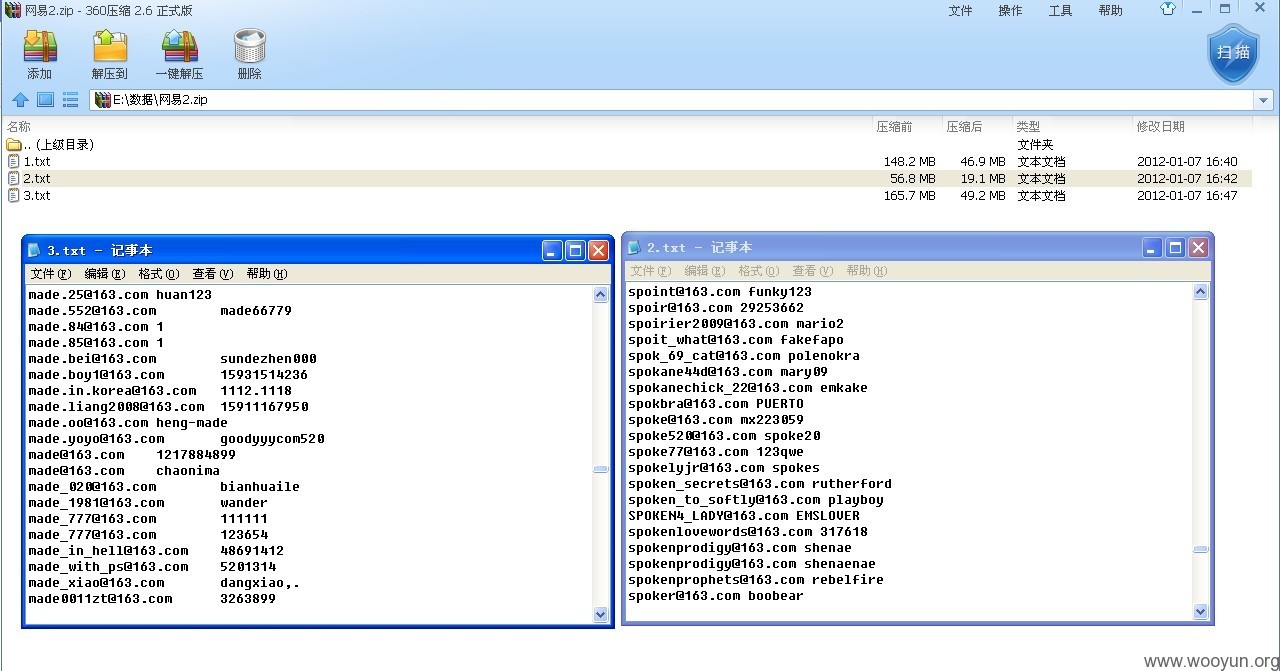Open 文件(F) menu in 2.txt Notepad
This screenshot has width=1280, height=671.
(650, 271)
